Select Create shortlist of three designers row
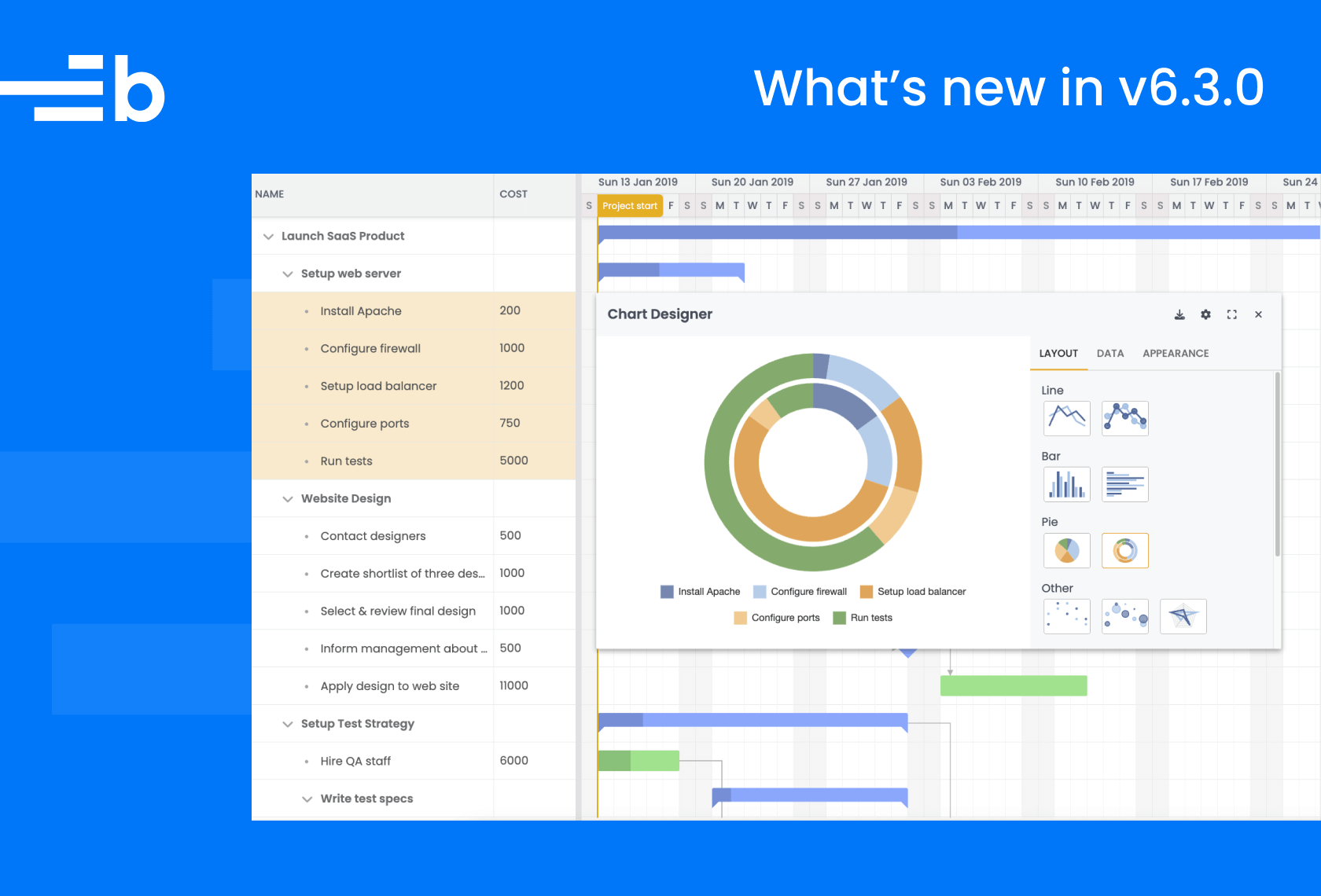The width and height of the screenshot is (1321, 896). tap(414, 574)
